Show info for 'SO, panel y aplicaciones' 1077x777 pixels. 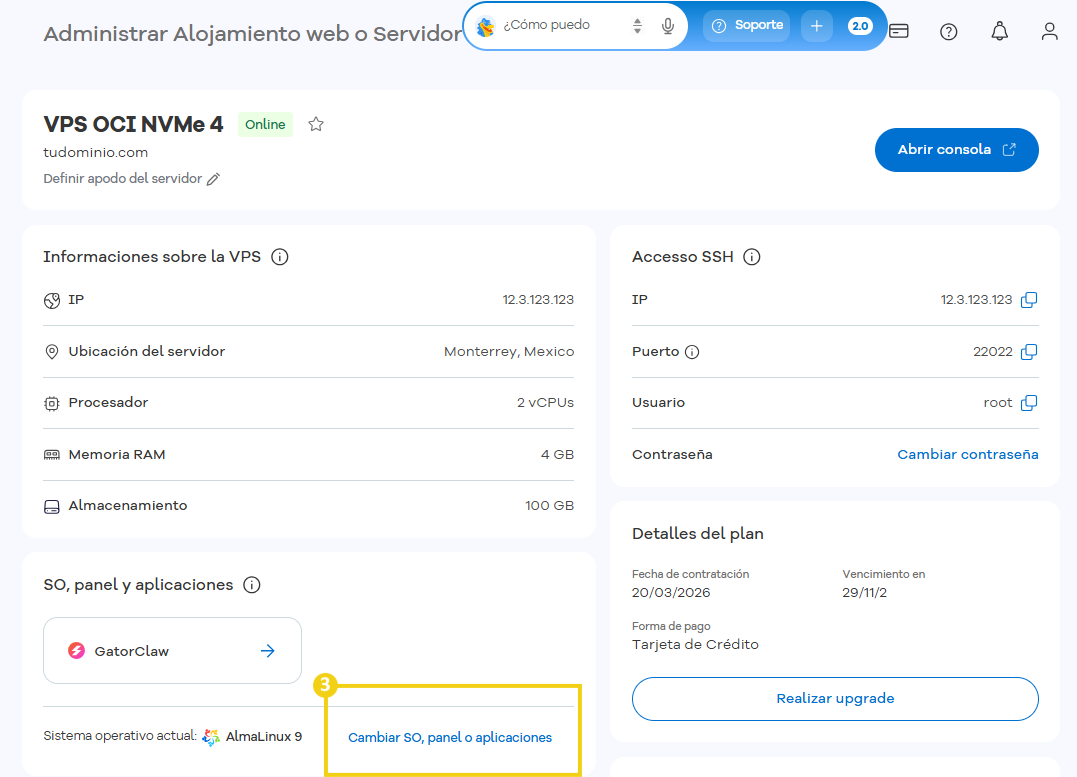pyautogui.click(x=252, y=585)
